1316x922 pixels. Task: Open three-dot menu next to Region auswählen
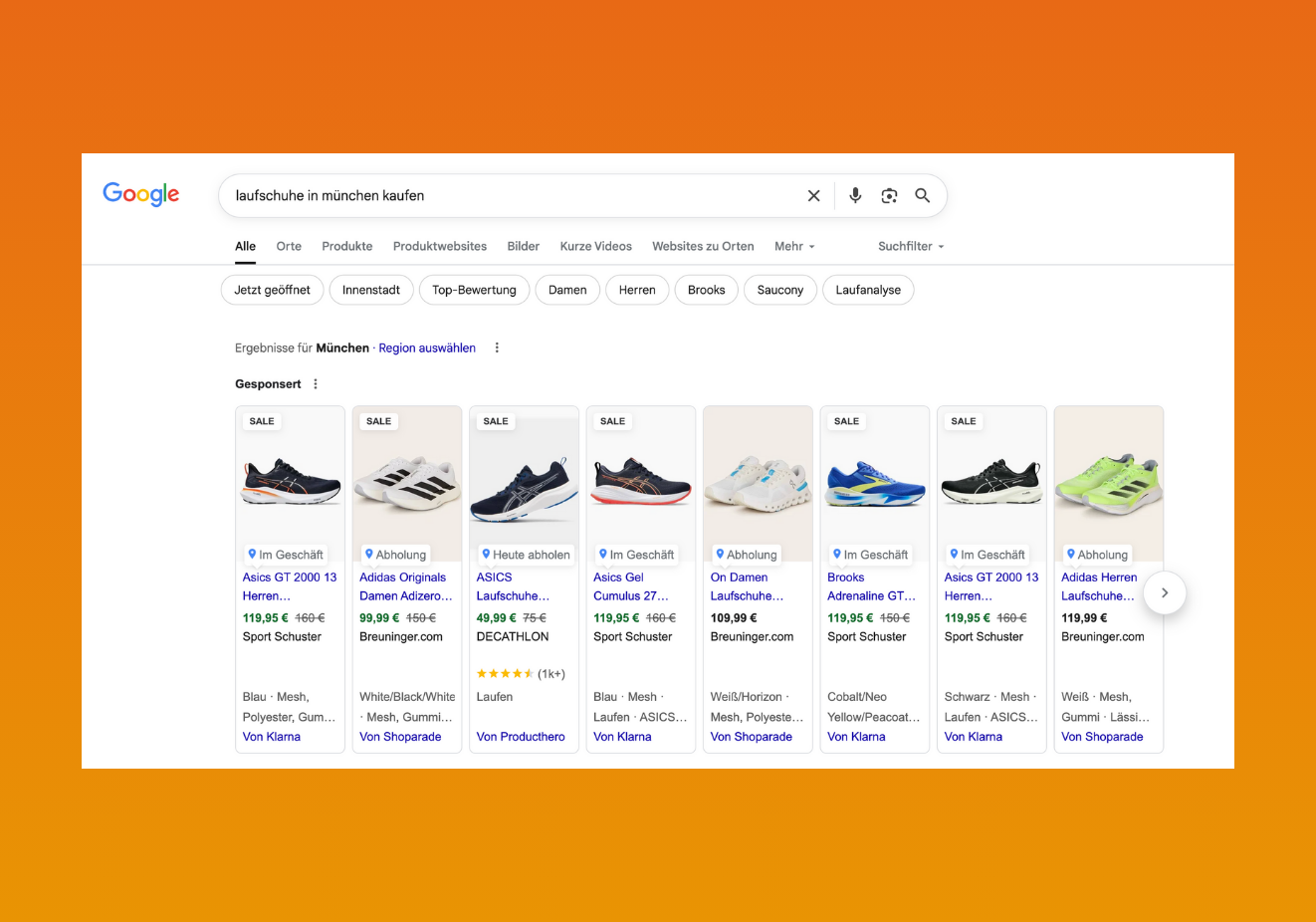click(x=497, y=348)
